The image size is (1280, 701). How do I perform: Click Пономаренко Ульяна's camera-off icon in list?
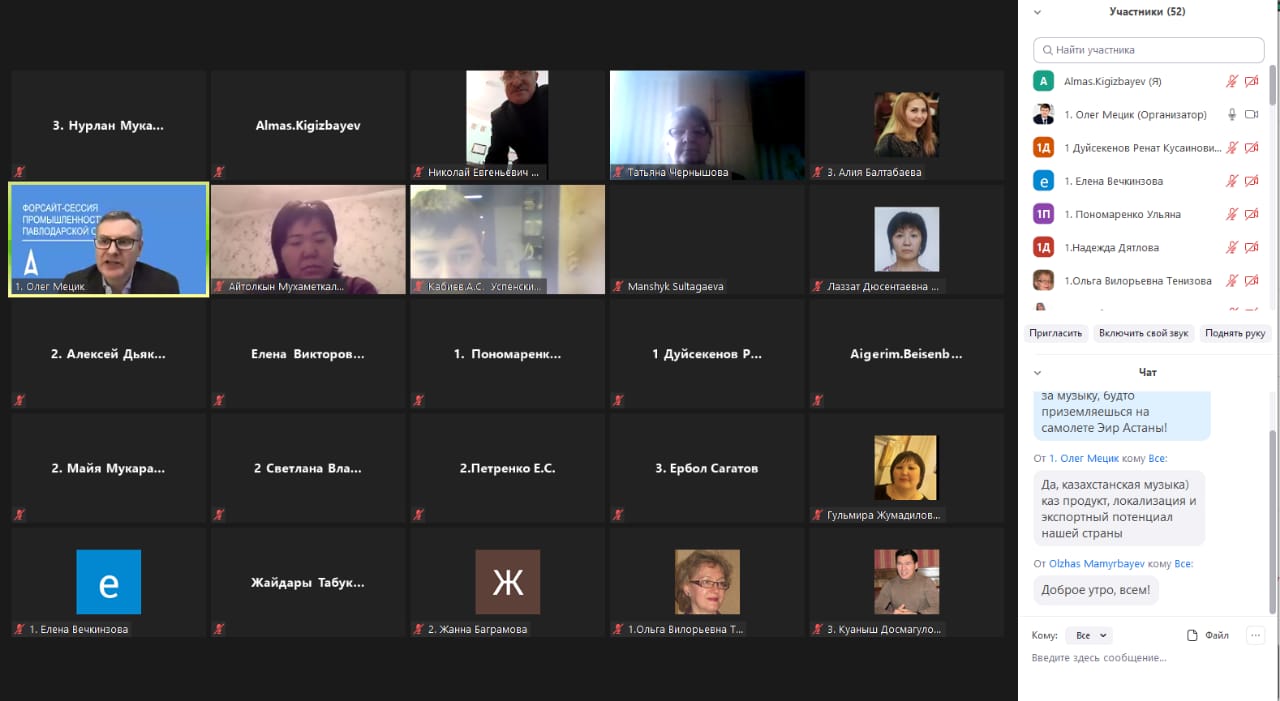click(x=1251, y=214)
